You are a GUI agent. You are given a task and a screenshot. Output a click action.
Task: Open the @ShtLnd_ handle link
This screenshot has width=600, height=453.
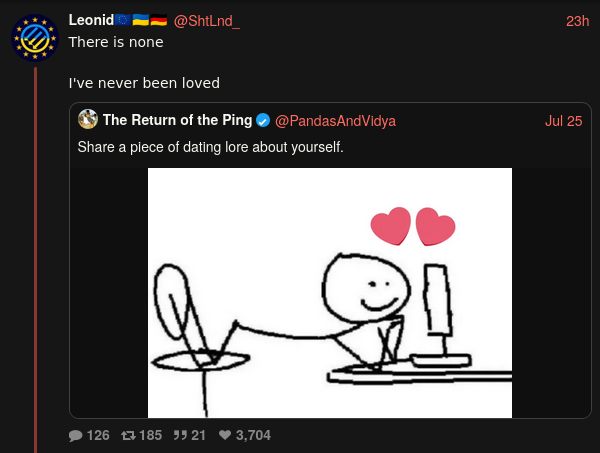click(207, 21)
